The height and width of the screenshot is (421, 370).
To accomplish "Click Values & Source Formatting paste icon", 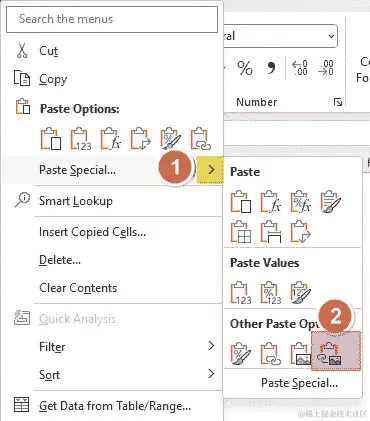I will pos(301,293).
